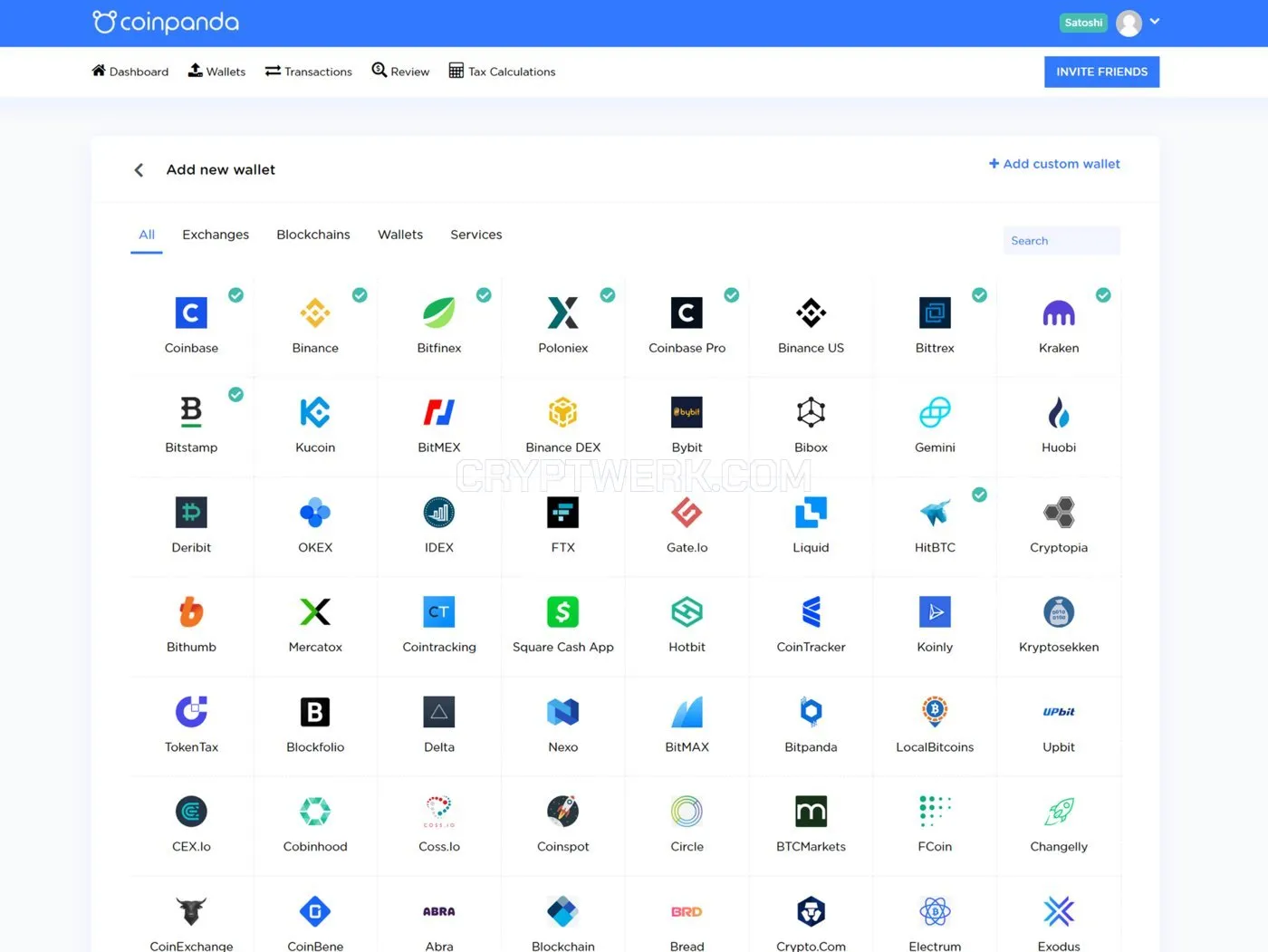Select the Cobinhood icon

click(315, 812)
